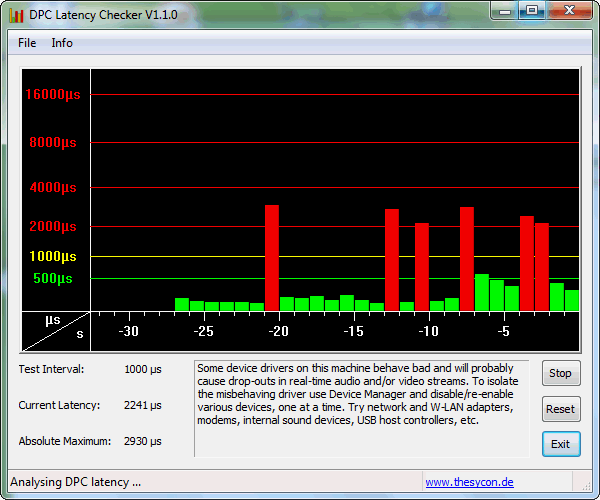
Task: Open the Info menu
Action: 62,43
